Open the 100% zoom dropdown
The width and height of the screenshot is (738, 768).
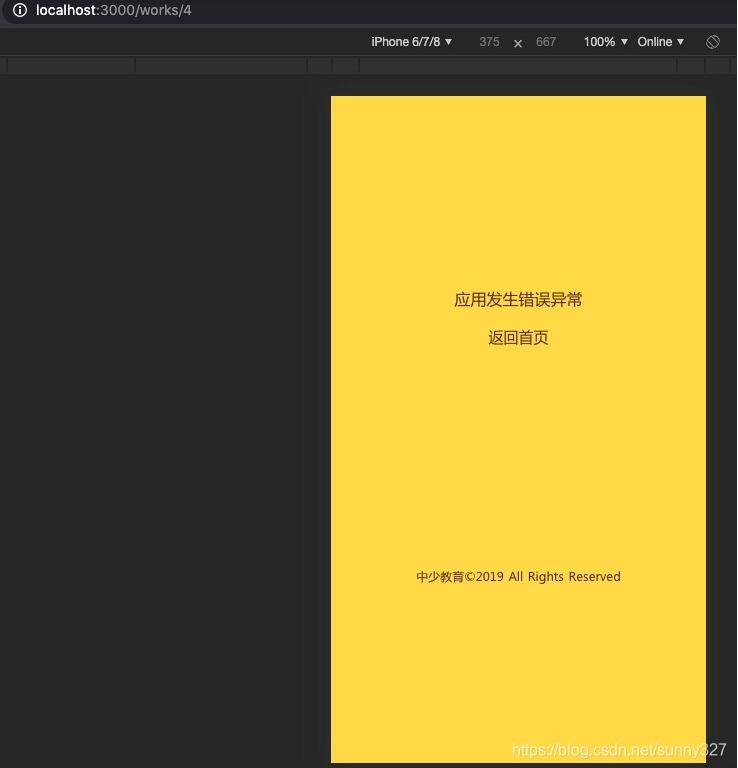(605, 42)
